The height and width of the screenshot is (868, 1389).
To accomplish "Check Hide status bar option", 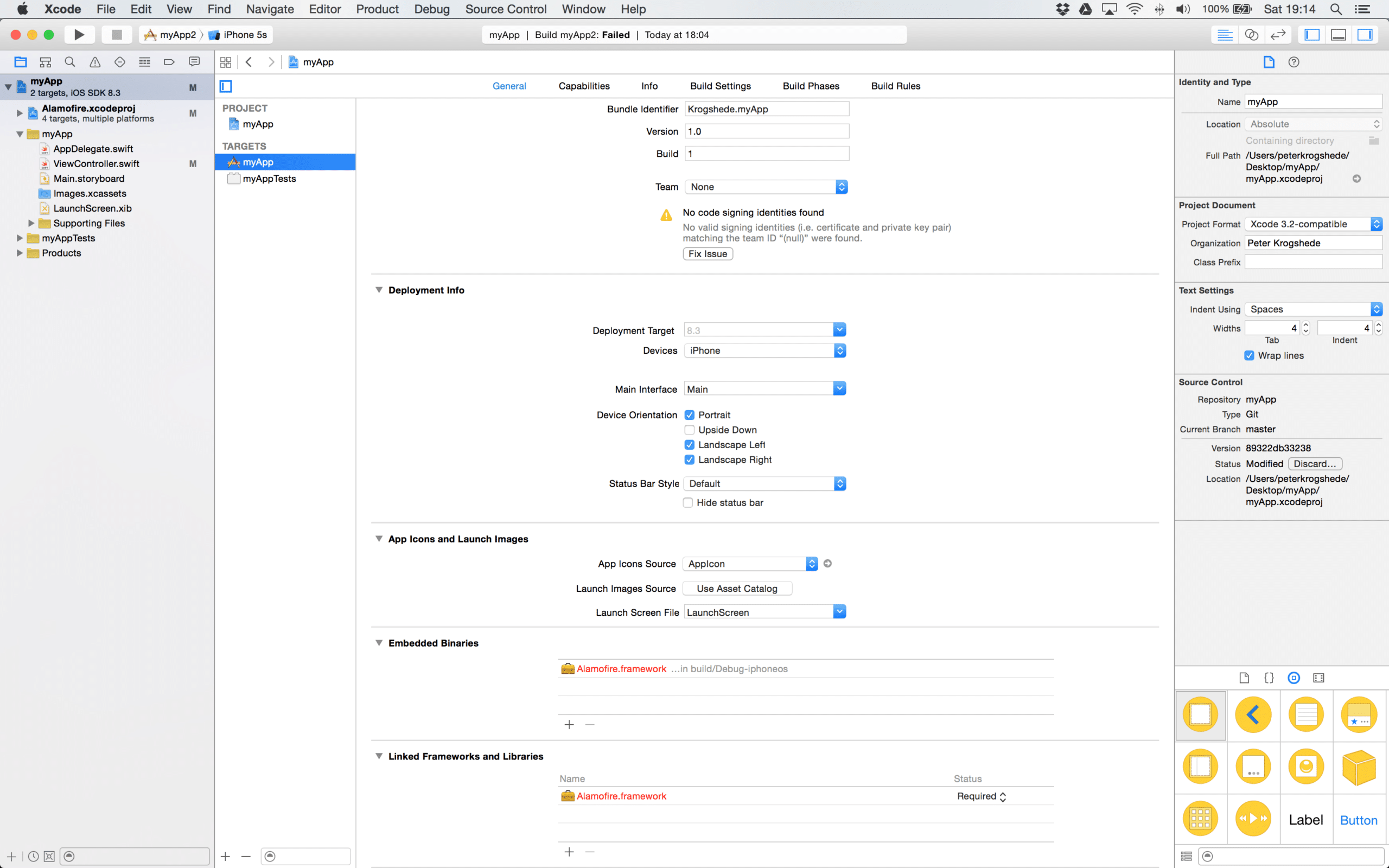I will pyautogui.click(x=687, y=503).
